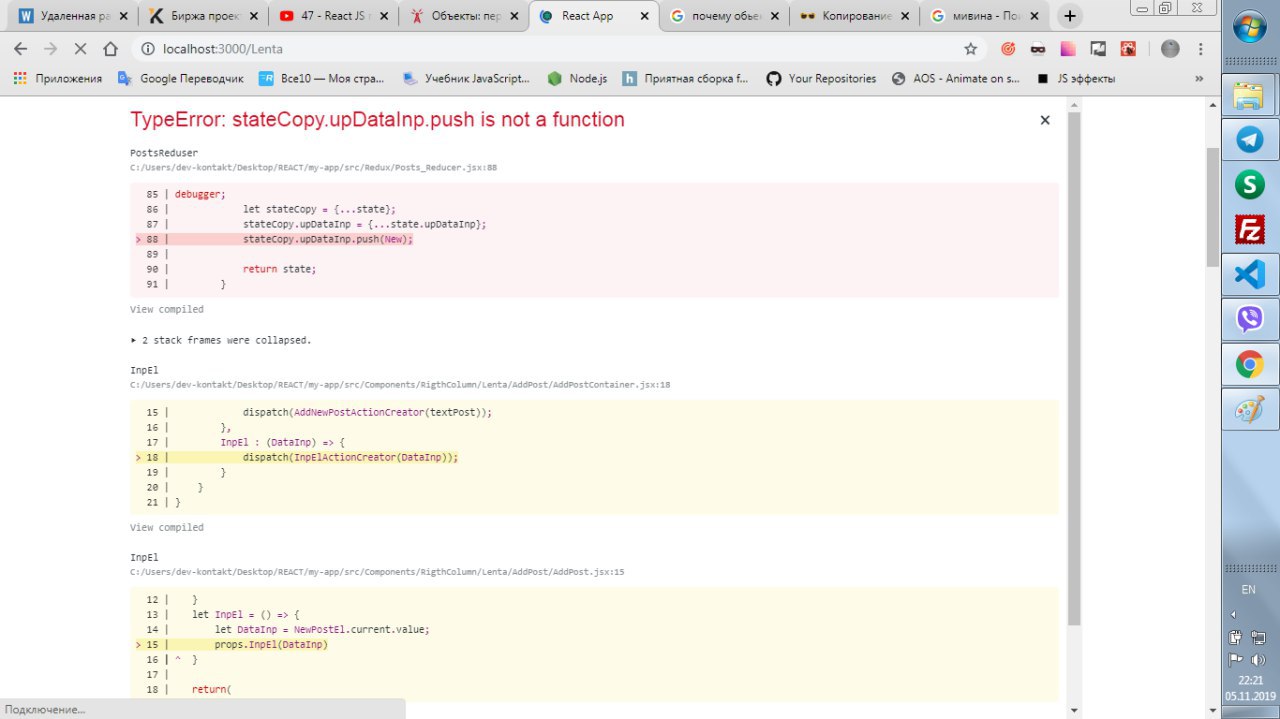This screenshot has width=1280, height=719.
Task: Click the volume icon in the system tray
Action: click(1258, 659)
